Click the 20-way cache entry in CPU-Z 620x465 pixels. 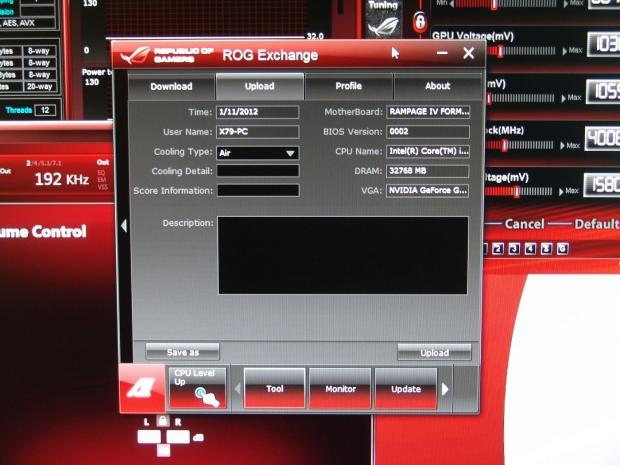click(39, 86)
